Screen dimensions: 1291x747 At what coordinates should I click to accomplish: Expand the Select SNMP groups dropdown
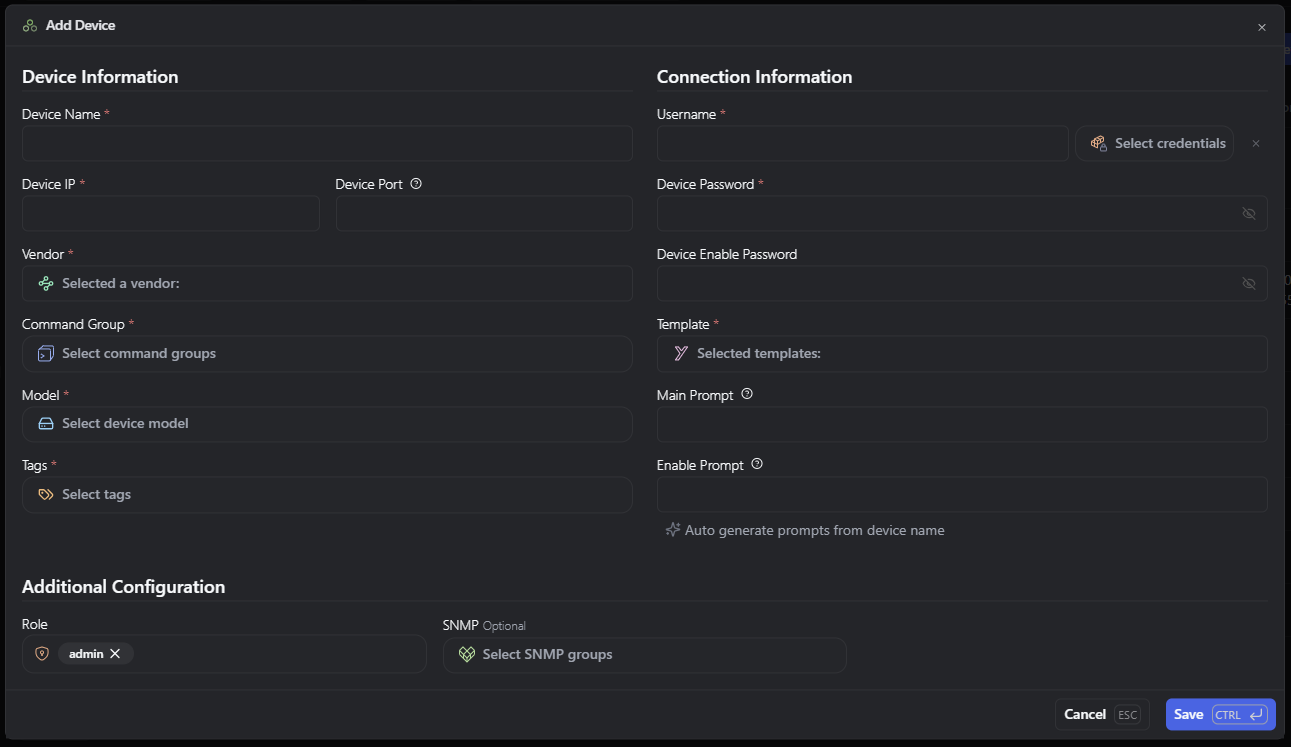point(644,654)
